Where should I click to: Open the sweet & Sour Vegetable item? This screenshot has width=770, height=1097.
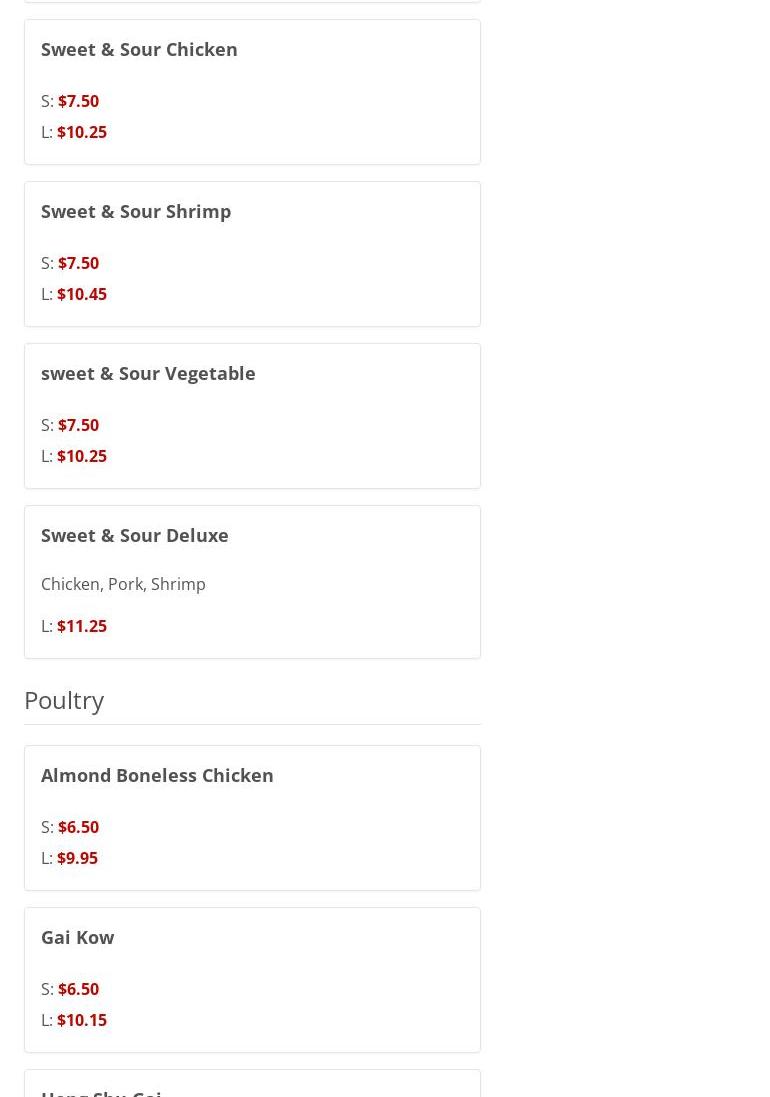148,373
